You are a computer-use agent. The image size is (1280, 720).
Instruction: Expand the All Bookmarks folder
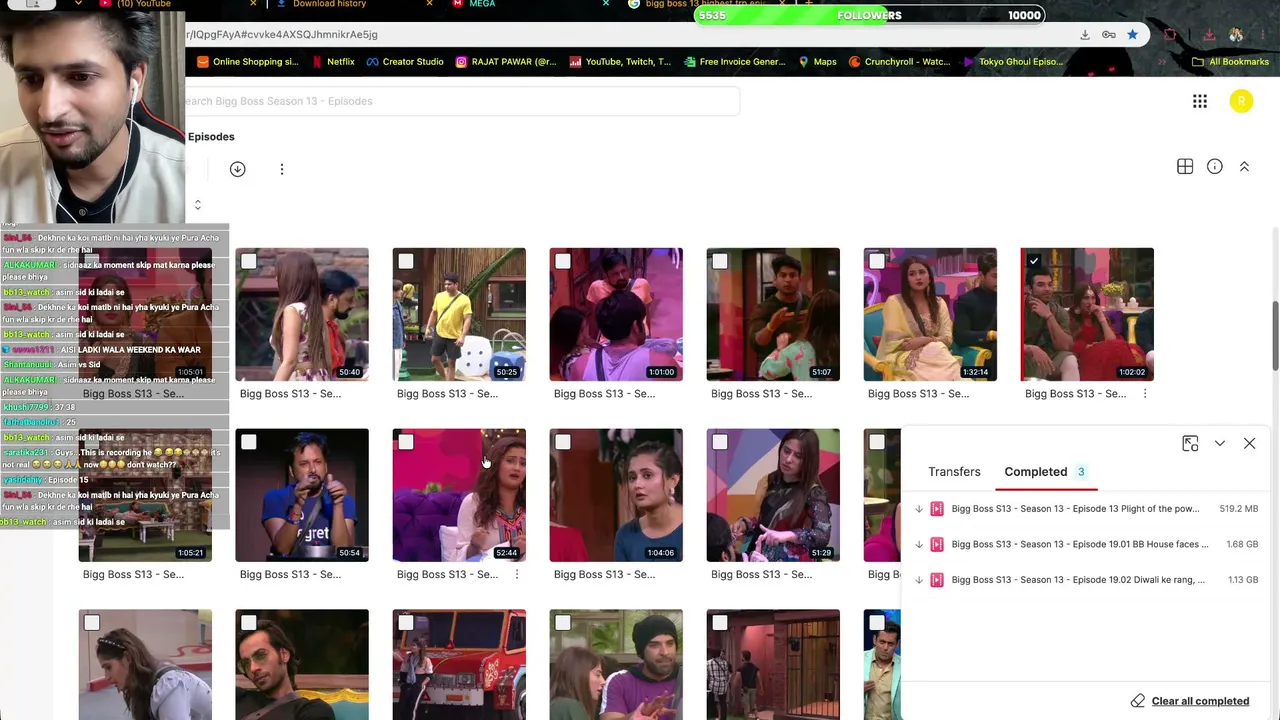(1230, 62)
